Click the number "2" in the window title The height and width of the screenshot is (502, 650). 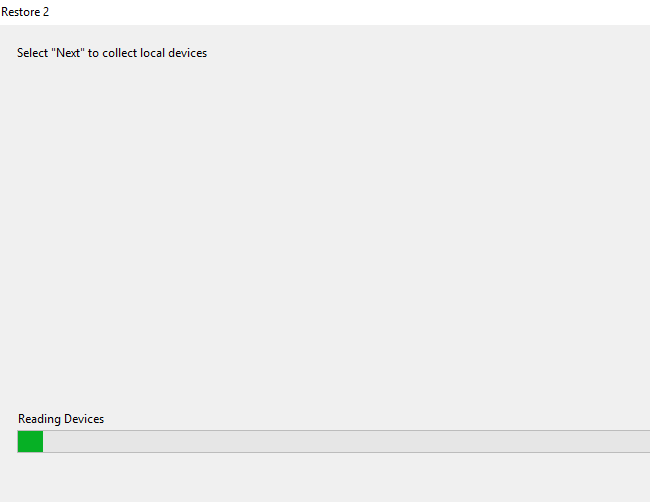[45, 12]
